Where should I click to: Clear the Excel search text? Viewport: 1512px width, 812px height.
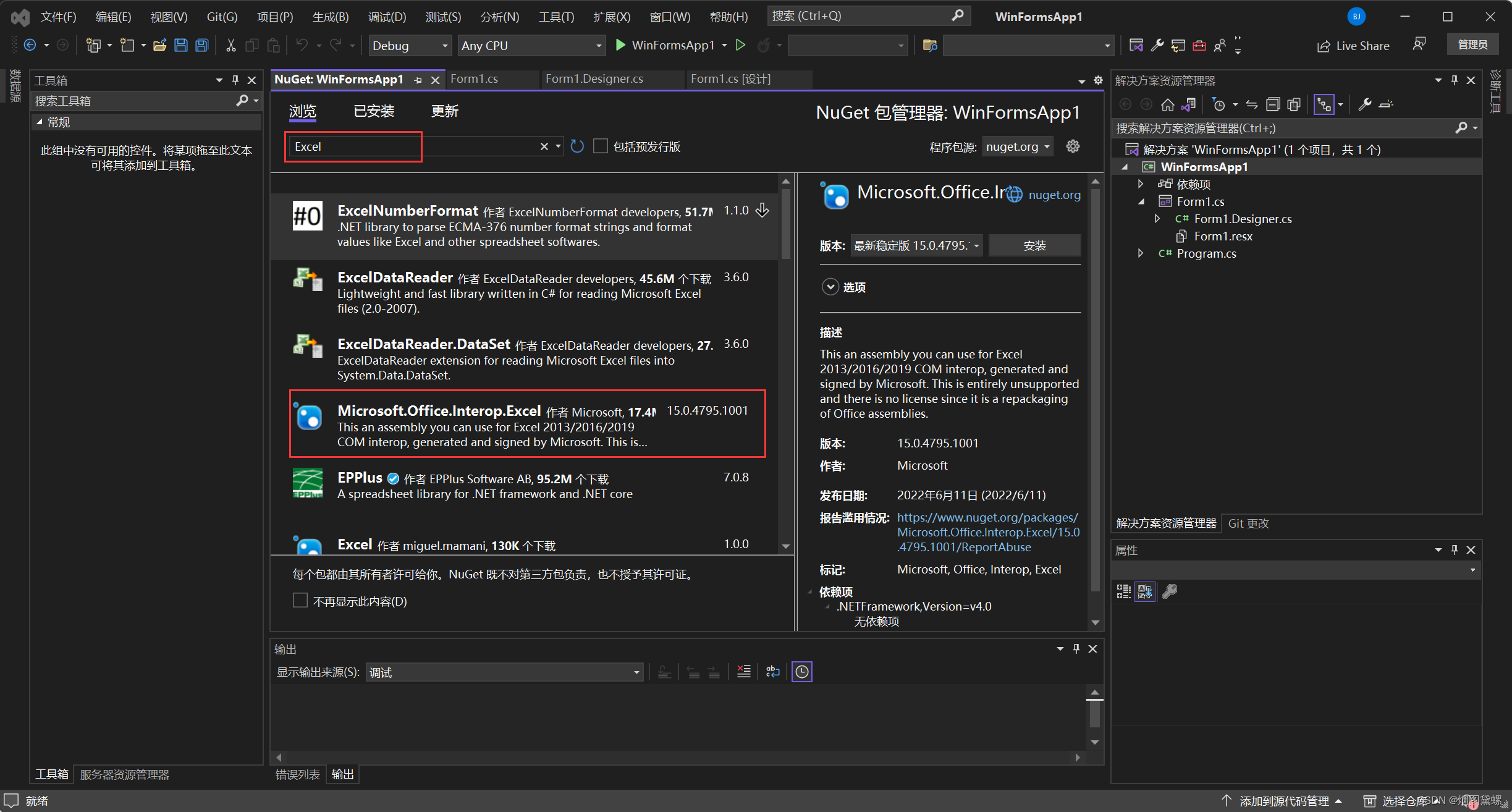pos(544,146)
